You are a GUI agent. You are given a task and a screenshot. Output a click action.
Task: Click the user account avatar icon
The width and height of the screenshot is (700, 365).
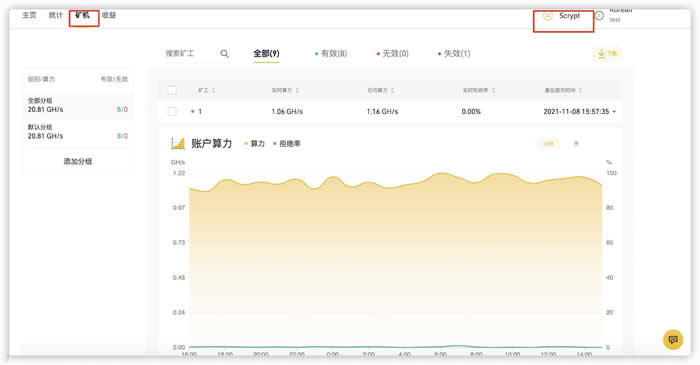pos(599,16)
